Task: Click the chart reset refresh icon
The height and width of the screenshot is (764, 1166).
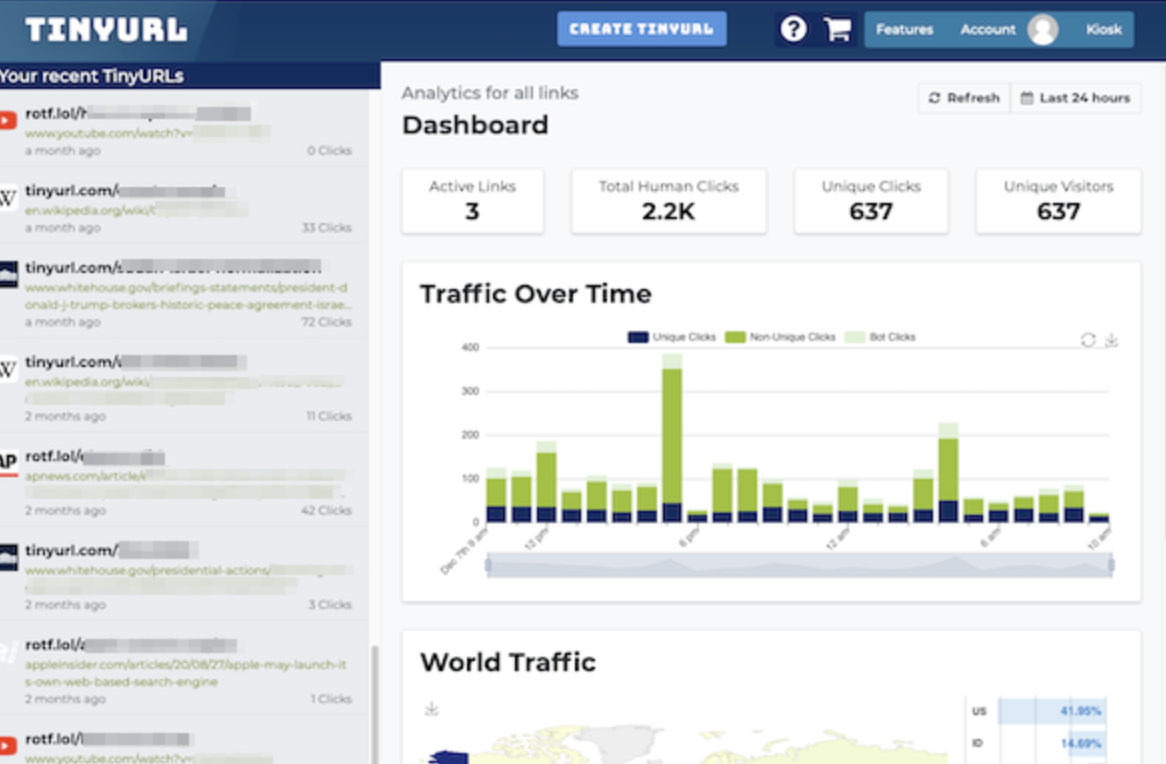Action: coord(1088,340)
